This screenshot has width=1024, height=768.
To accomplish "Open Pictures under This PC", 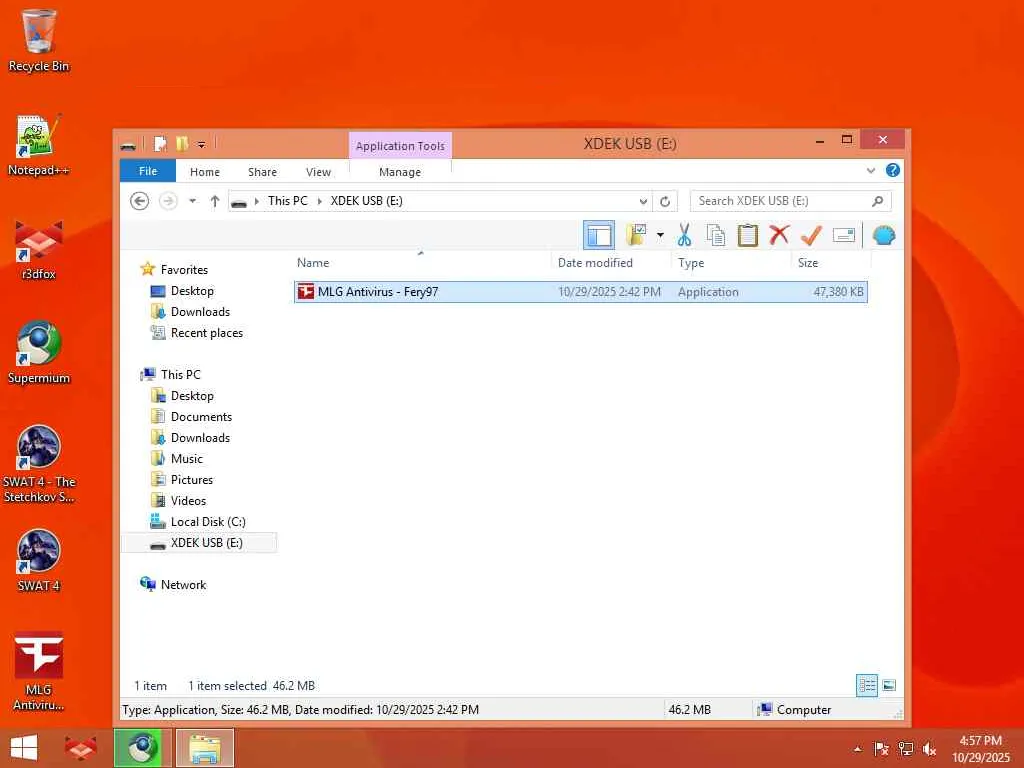I will point(191,479).
